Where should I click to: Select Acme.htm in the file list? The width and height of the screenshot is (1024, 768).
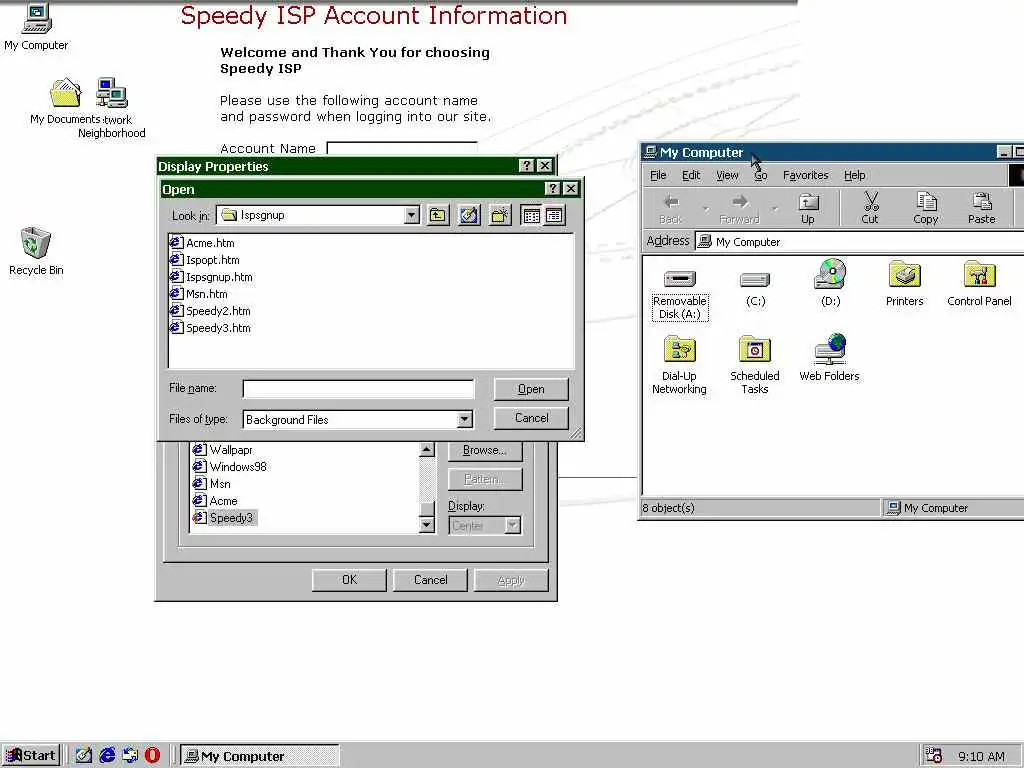202,243
